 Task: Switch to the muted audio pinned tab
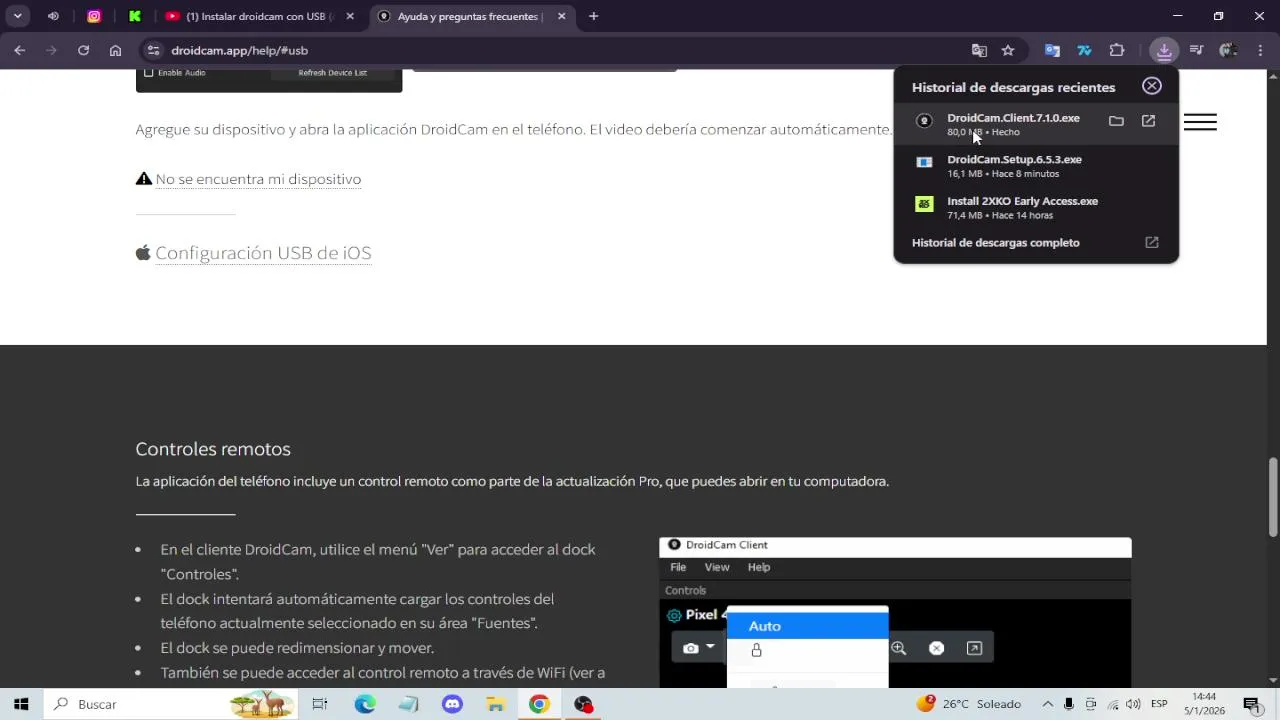[x=53, y=16]
